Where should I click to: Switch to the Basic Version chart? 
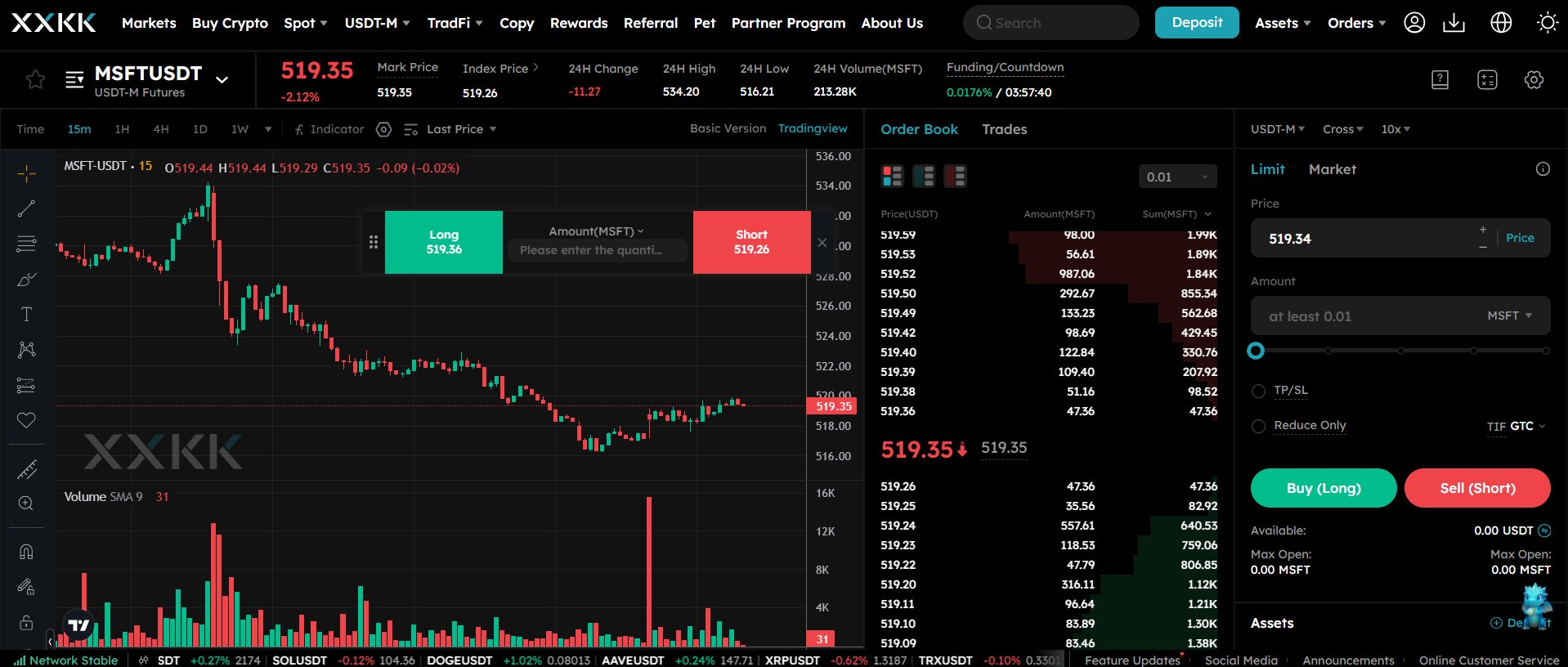[728, 128]
